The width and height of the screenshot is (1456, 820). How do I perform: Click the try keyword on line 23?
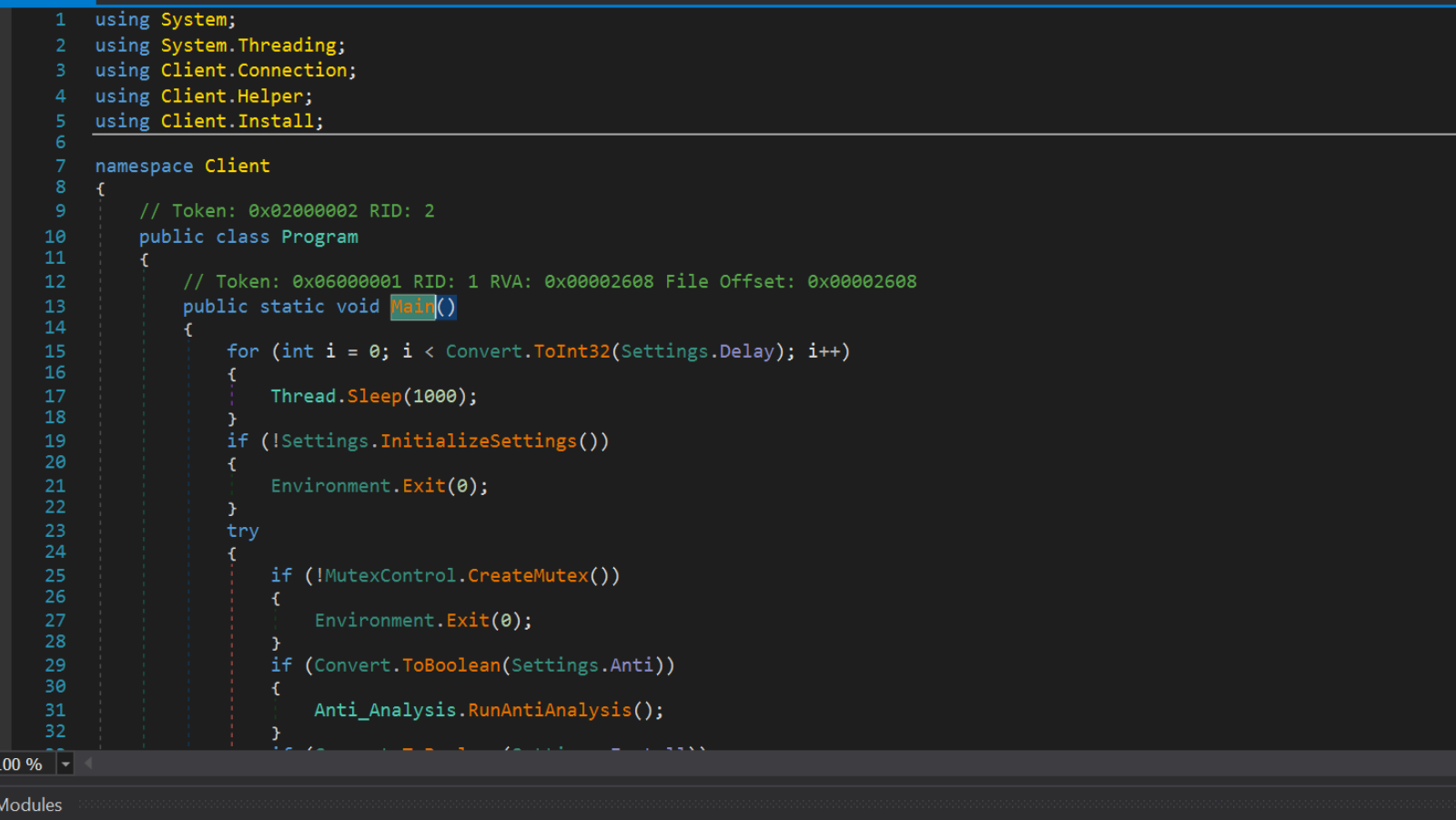pyautogui.click(x=243, y=531)
